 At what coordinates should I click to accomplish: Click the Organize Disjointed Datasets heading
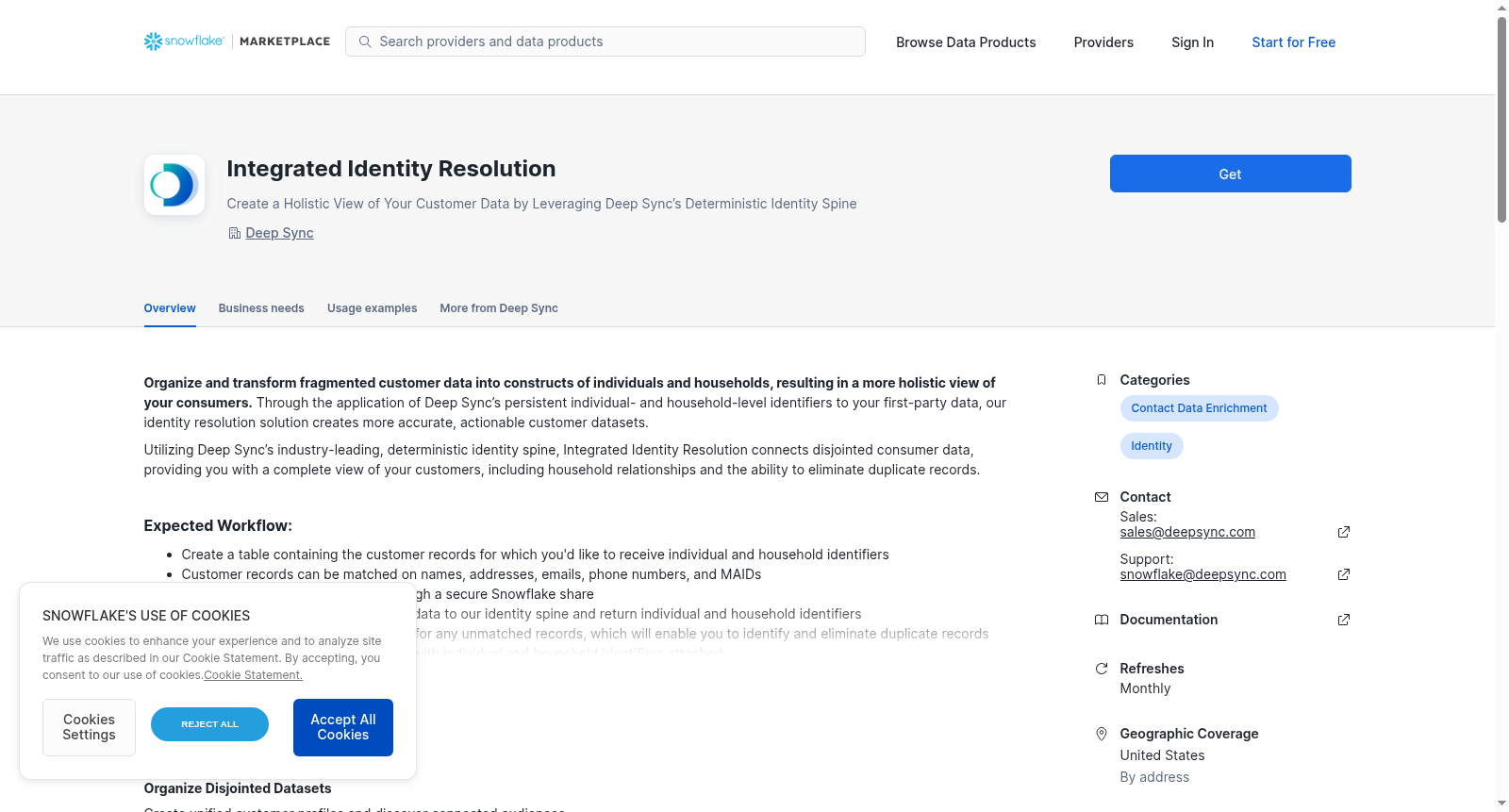[x=238, y=788]
